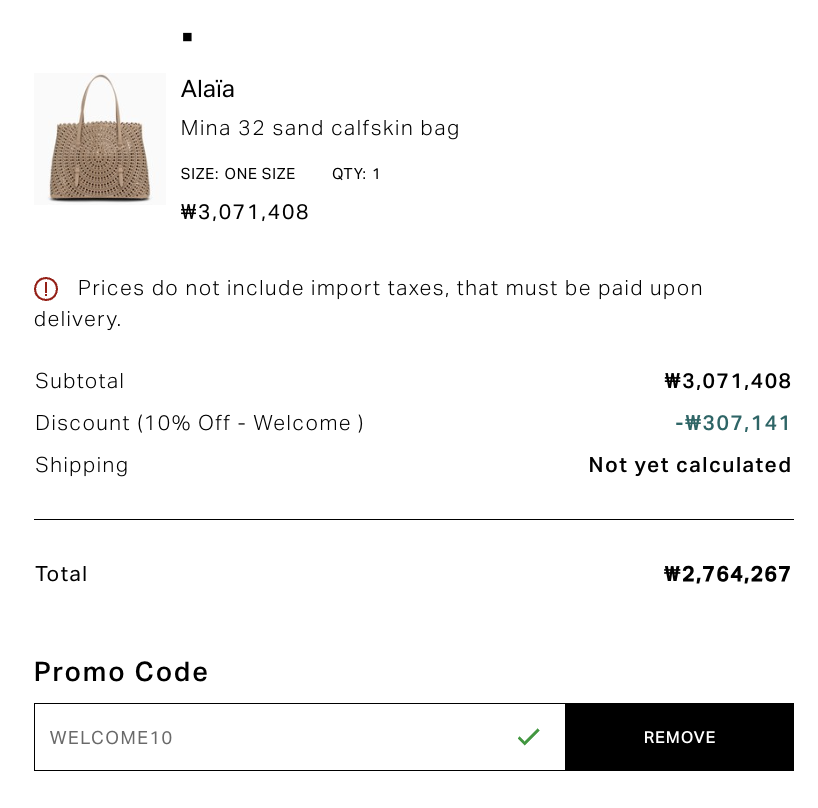The height and width of the screenshot is (808, 818).
Task: Click the small black square marker above the item
Action: pyautogui.click(x=187, y=37)
